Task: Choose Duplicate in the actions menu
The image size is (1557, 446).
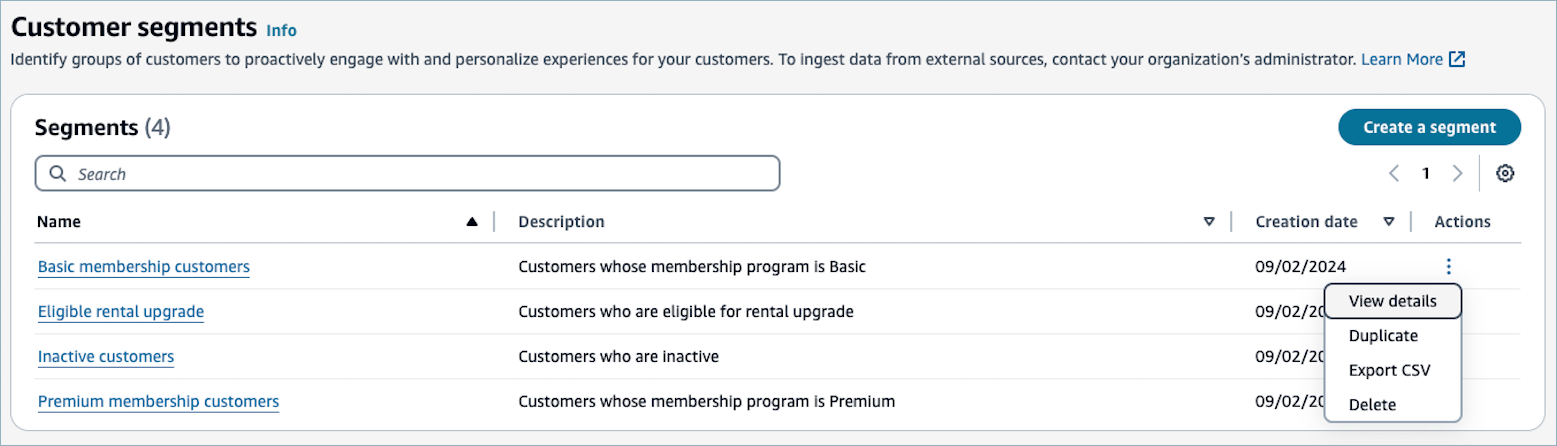Action: [x=1383, y=336]
